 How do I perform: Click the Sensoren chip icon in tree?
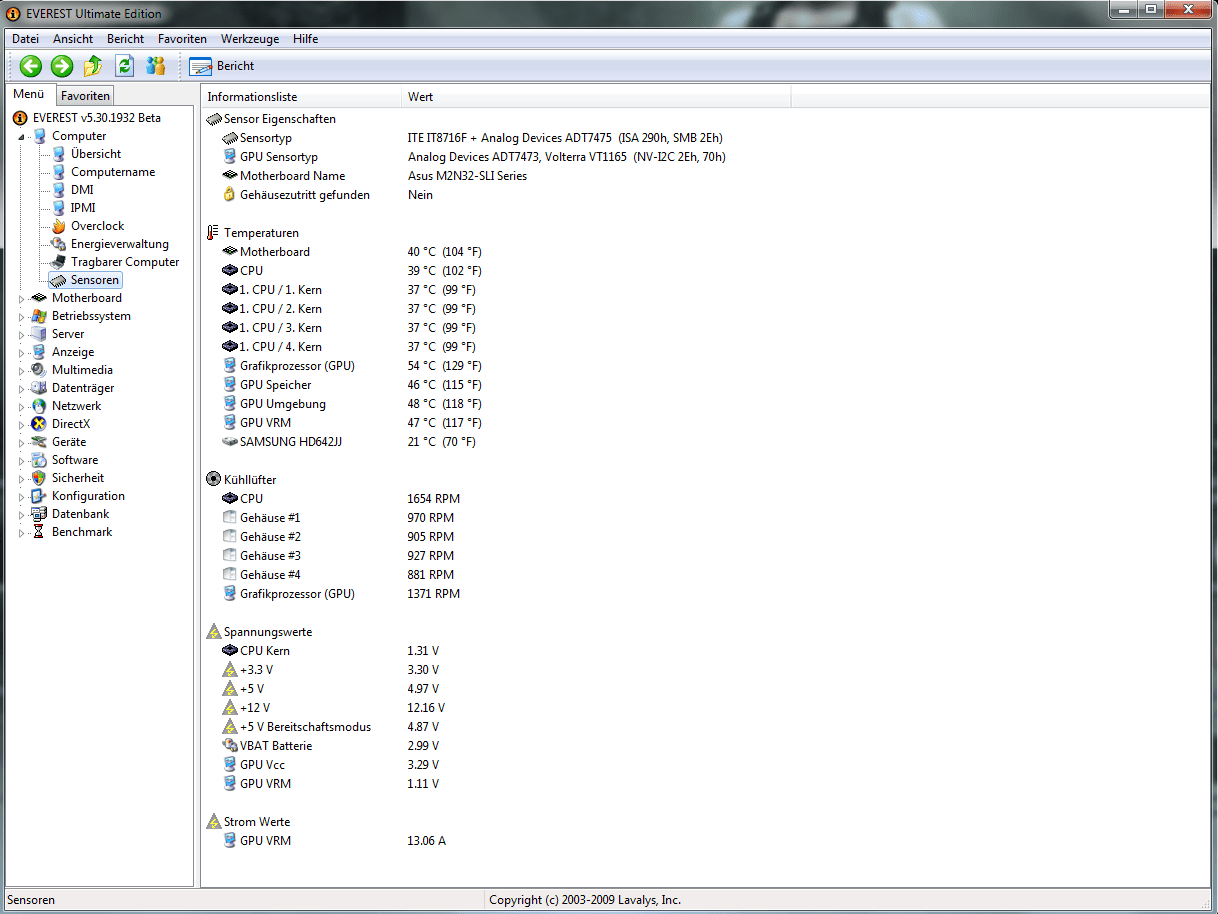pos(58,280)
